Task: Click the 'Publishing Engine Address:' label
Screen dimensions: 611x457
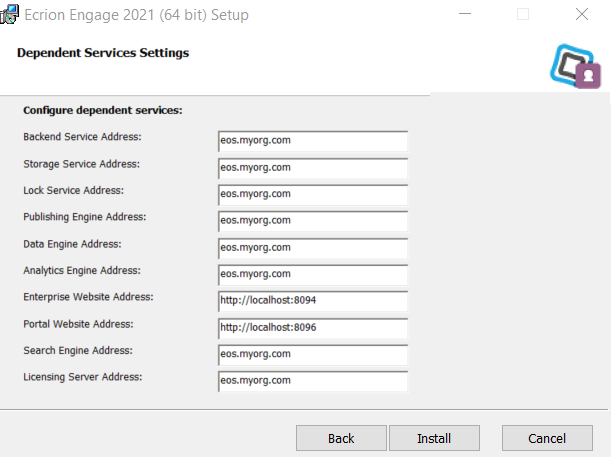Action: coord(85,217)
